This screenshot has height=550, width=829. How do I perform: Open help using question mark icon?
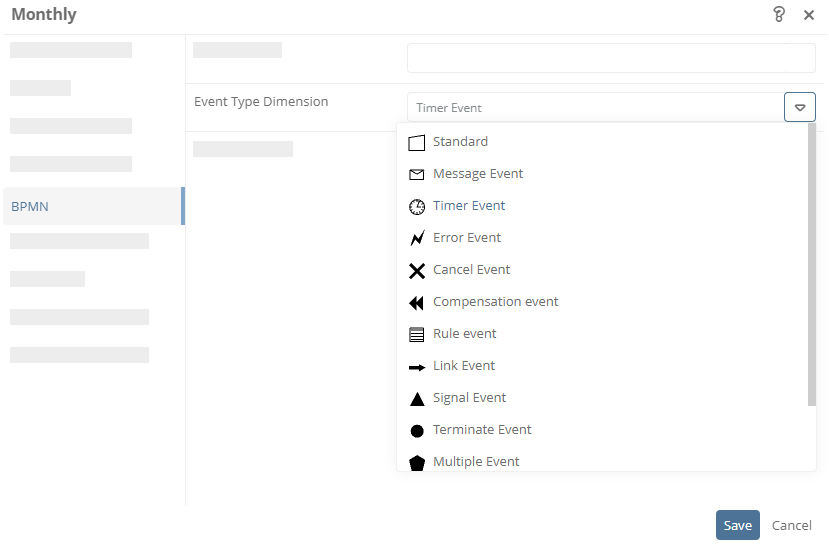(x=779, y=14)
